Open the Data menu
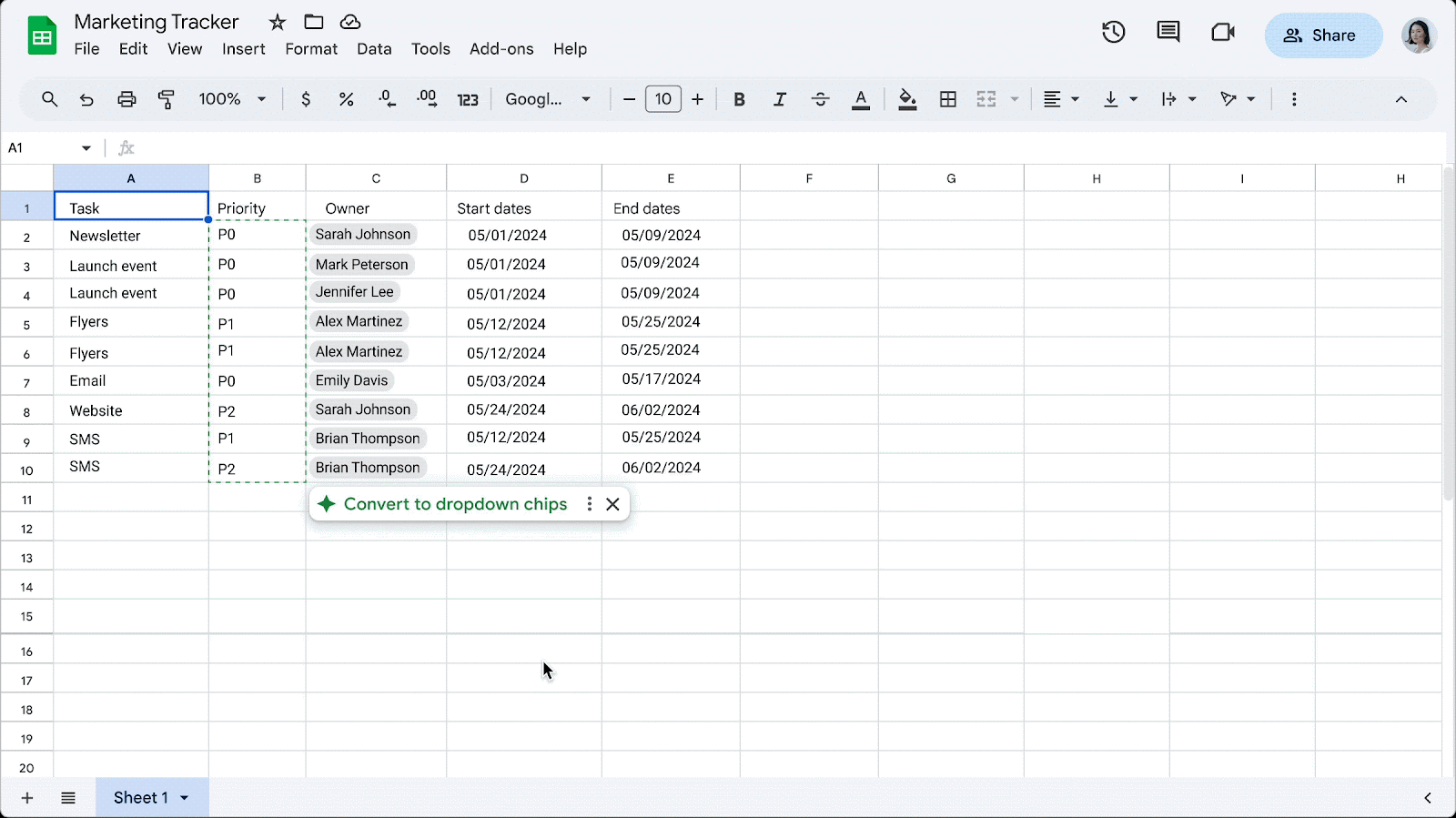The width and height of the screenshot is (1456, 818). (374, 49)
